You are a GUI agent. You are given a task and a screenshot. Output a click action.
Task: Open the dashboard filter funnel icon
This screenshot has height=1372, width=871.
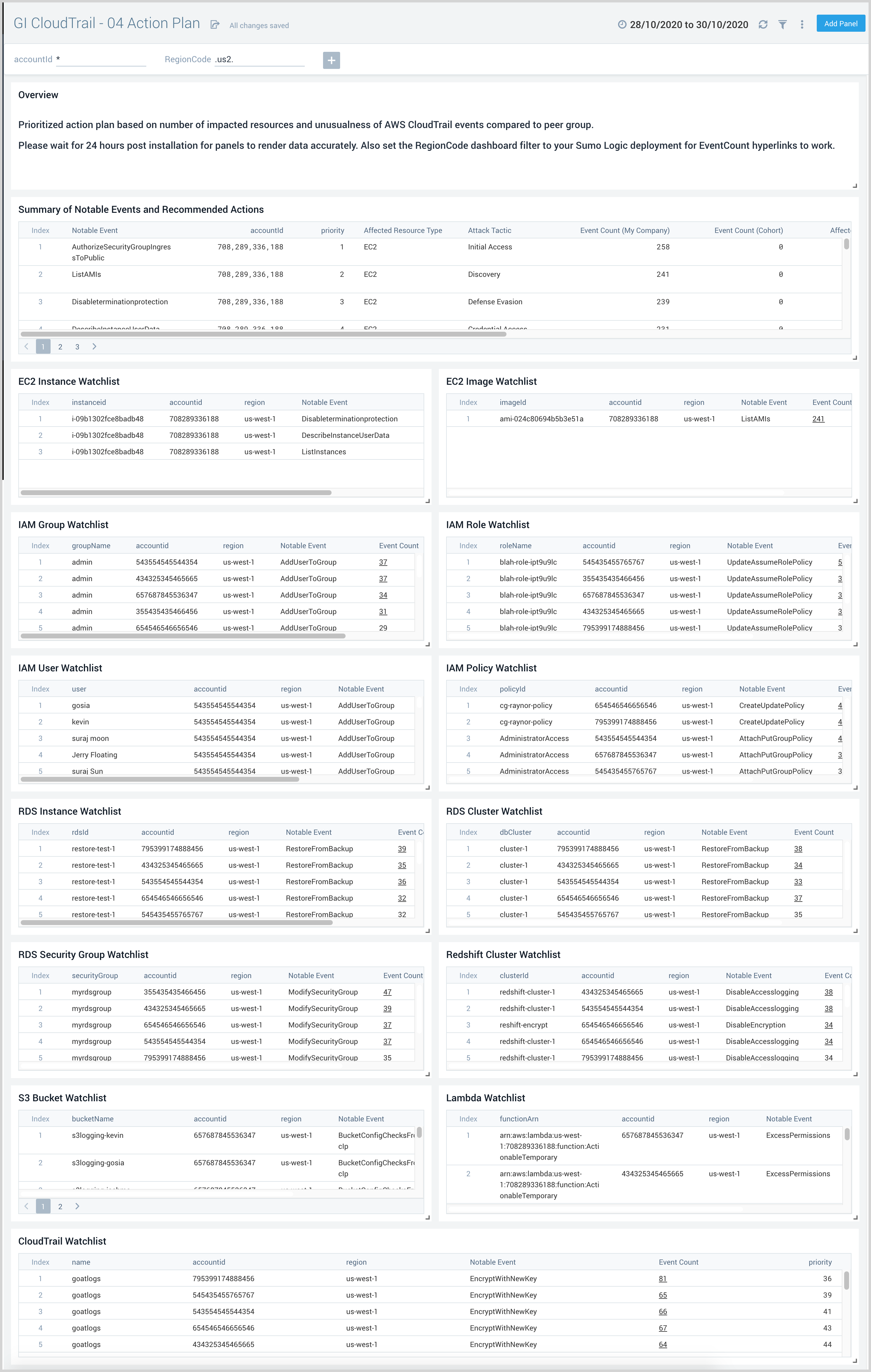pos(783,24)
